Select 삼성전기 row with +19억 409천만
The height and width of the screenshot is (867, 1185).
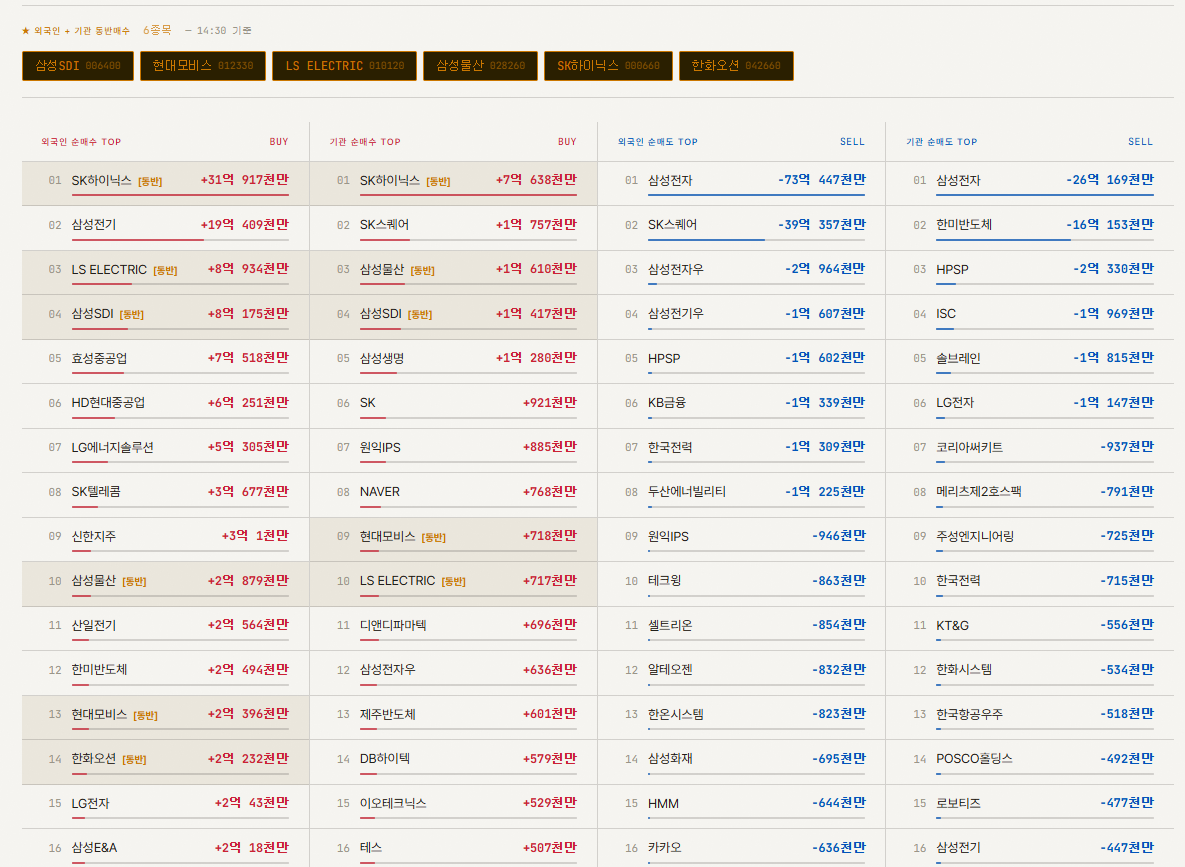[166, 228]
